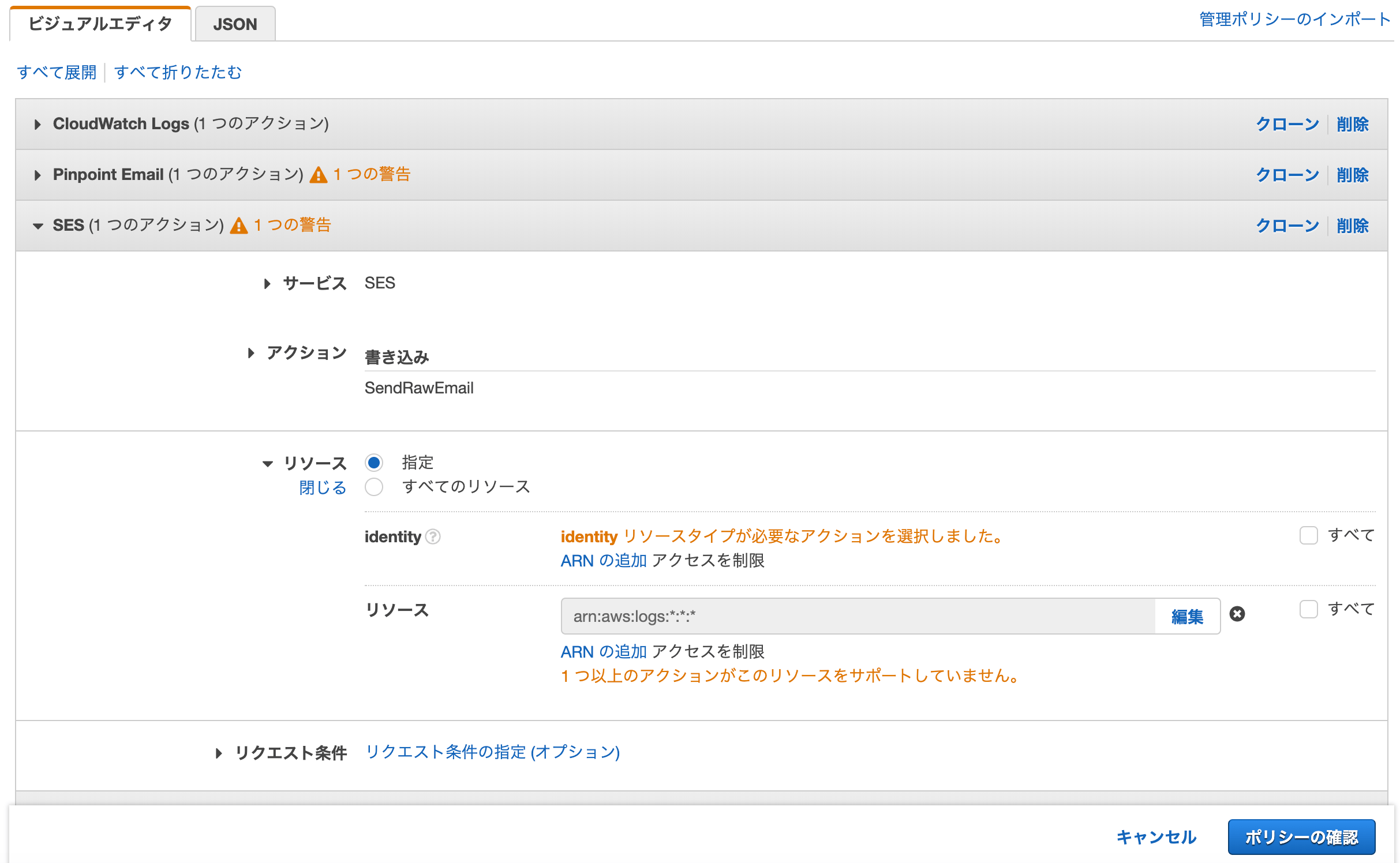Screen dimensions: 1400x863
Task: Expand the Pinpoint Email section
Action: click(x=38, y=175)
